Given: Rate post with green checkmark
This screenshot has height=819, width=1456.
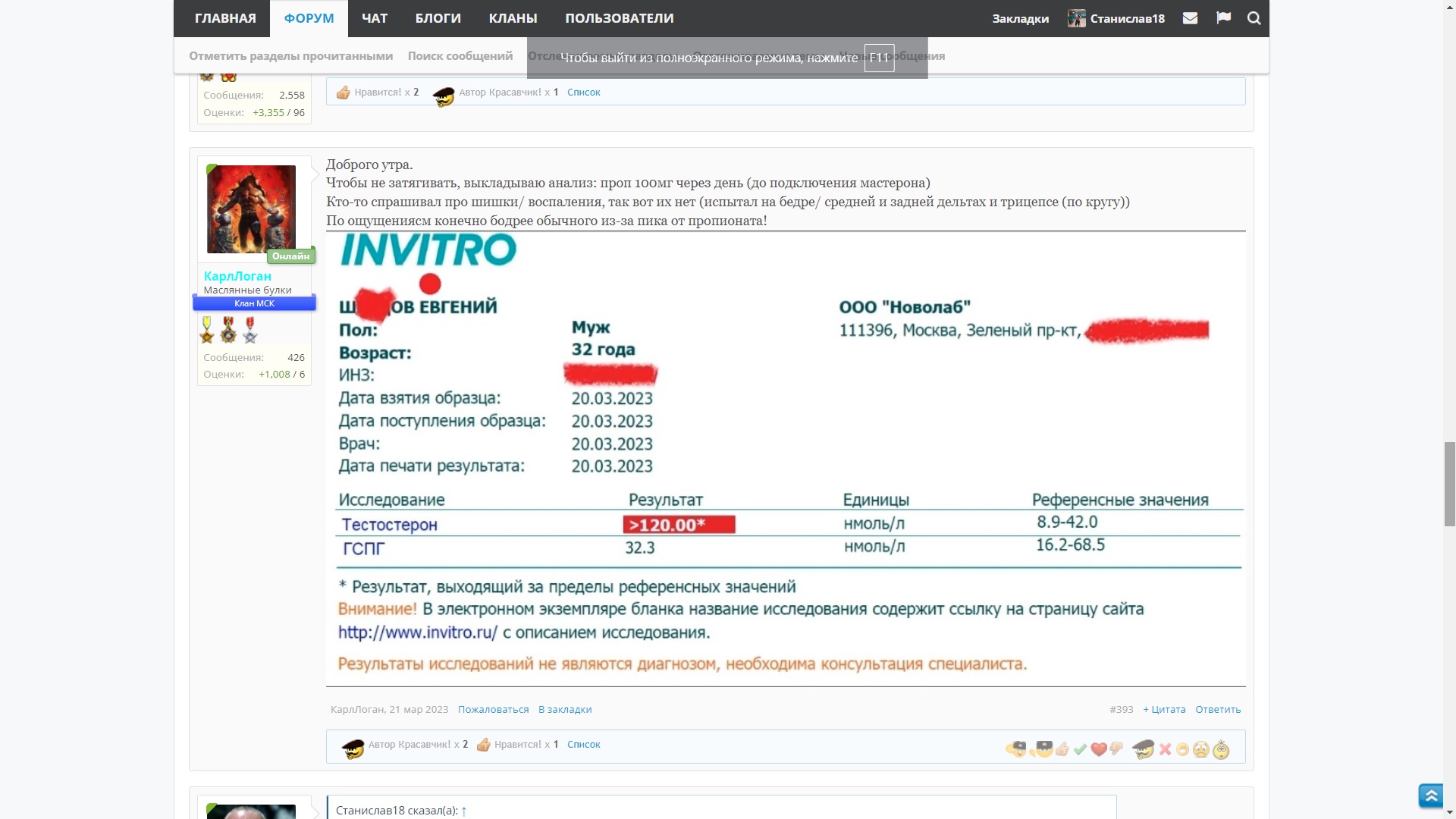Looking at the screenshot, I should [1080, 749].
